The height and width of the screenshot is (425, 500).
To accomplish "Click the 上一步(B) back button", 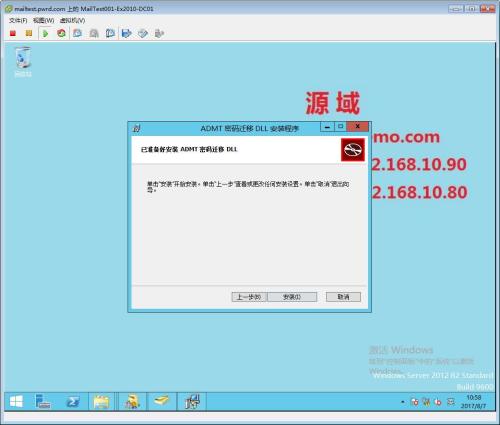I will [x=249, y=297].
